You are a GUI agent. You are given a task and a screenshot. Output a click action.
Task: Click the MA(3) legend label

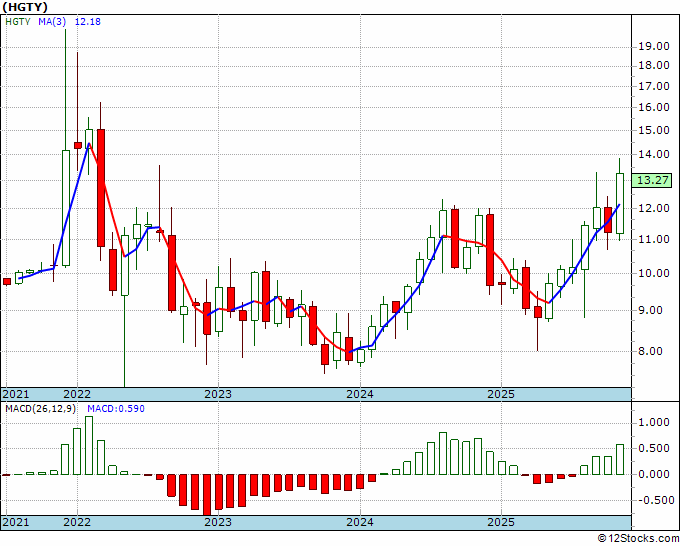[52, 21]
